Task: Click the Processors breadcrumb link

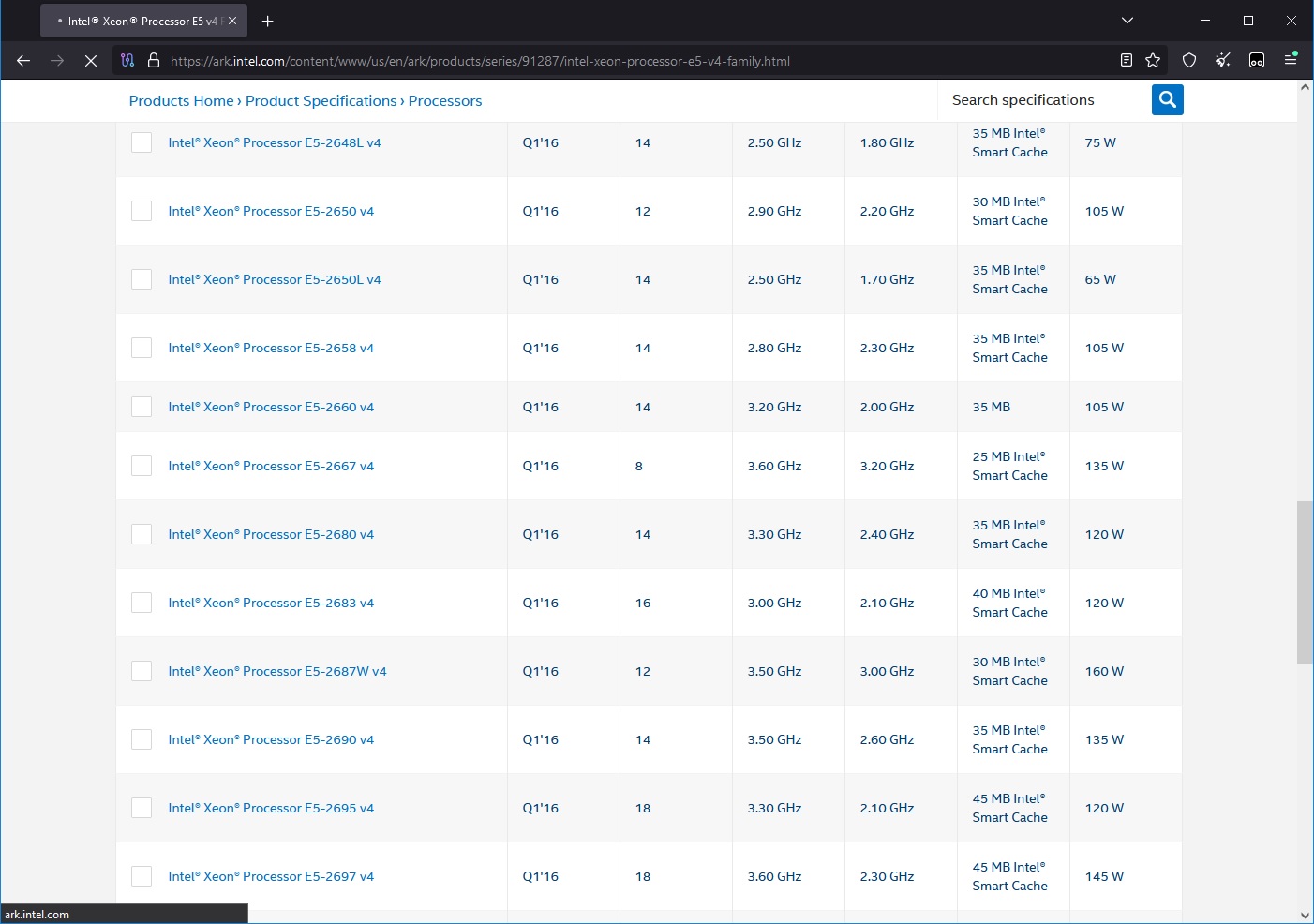Action: click(445, 100)
